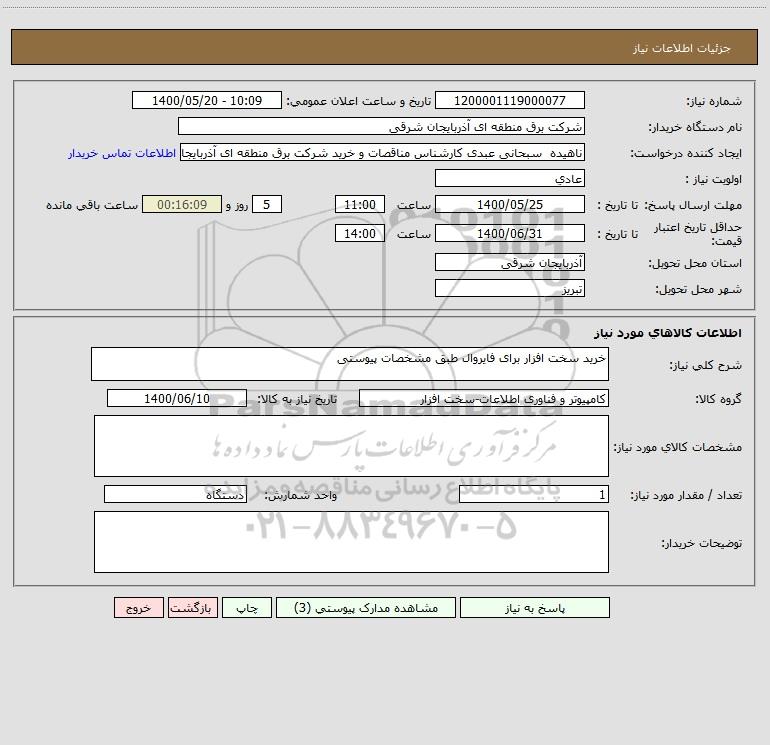Click the بازگشت back button

coord(192,607)
